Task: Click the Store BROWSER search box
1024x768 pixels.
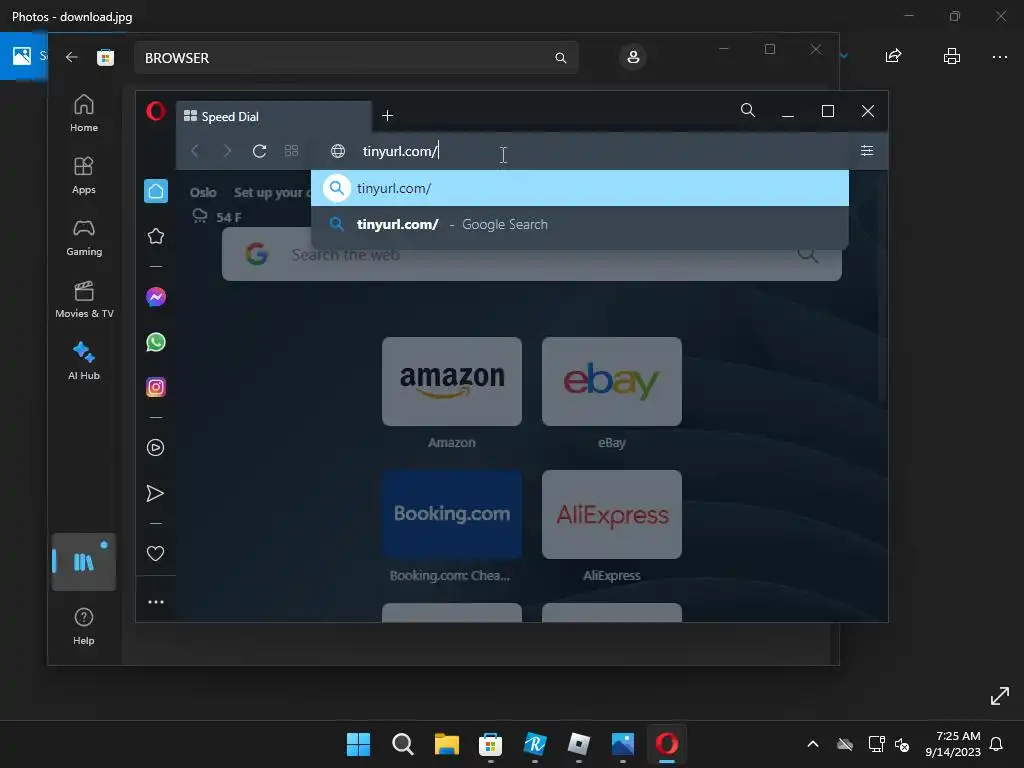Action: point(356,57)
